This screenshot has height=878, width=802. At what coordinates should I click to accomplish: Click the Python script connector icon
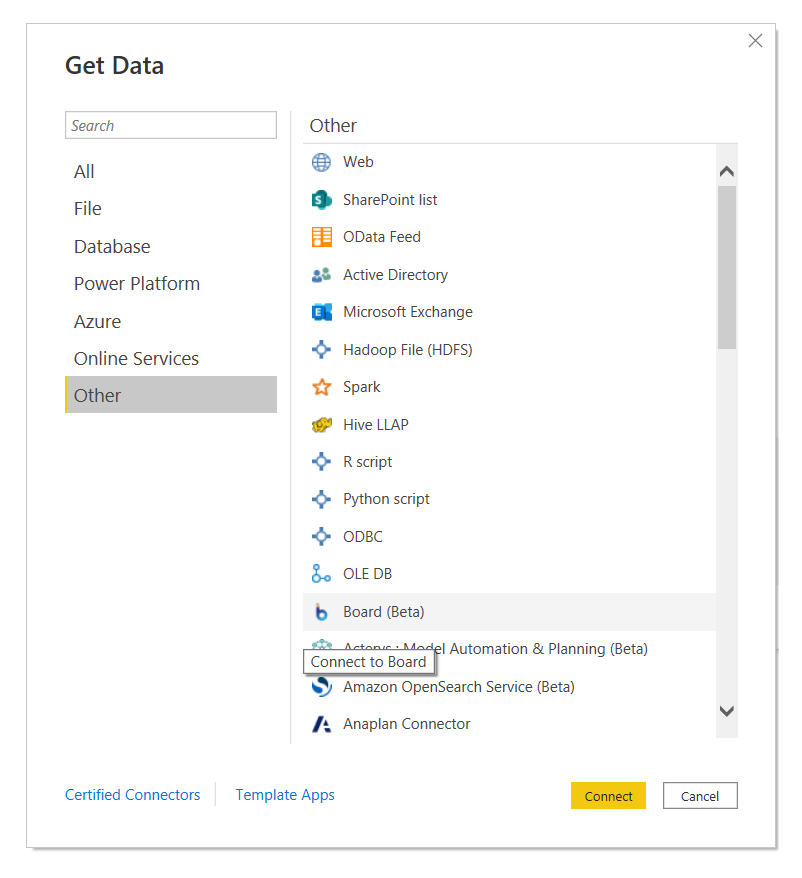[321, 499]
